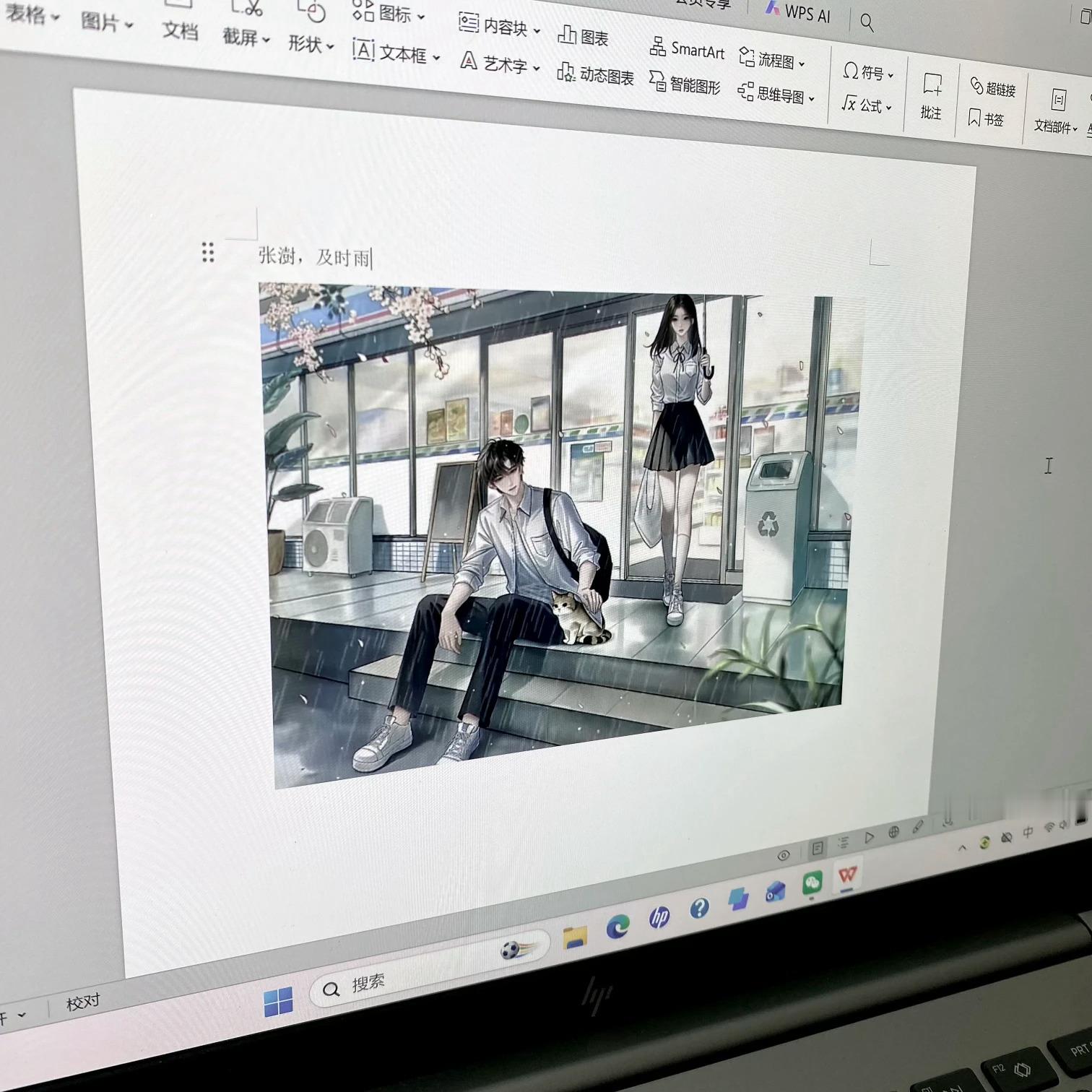Insert a 书签 bookmark
Viewport: 1092px width, 1092px height.
(x=986, y=118)
